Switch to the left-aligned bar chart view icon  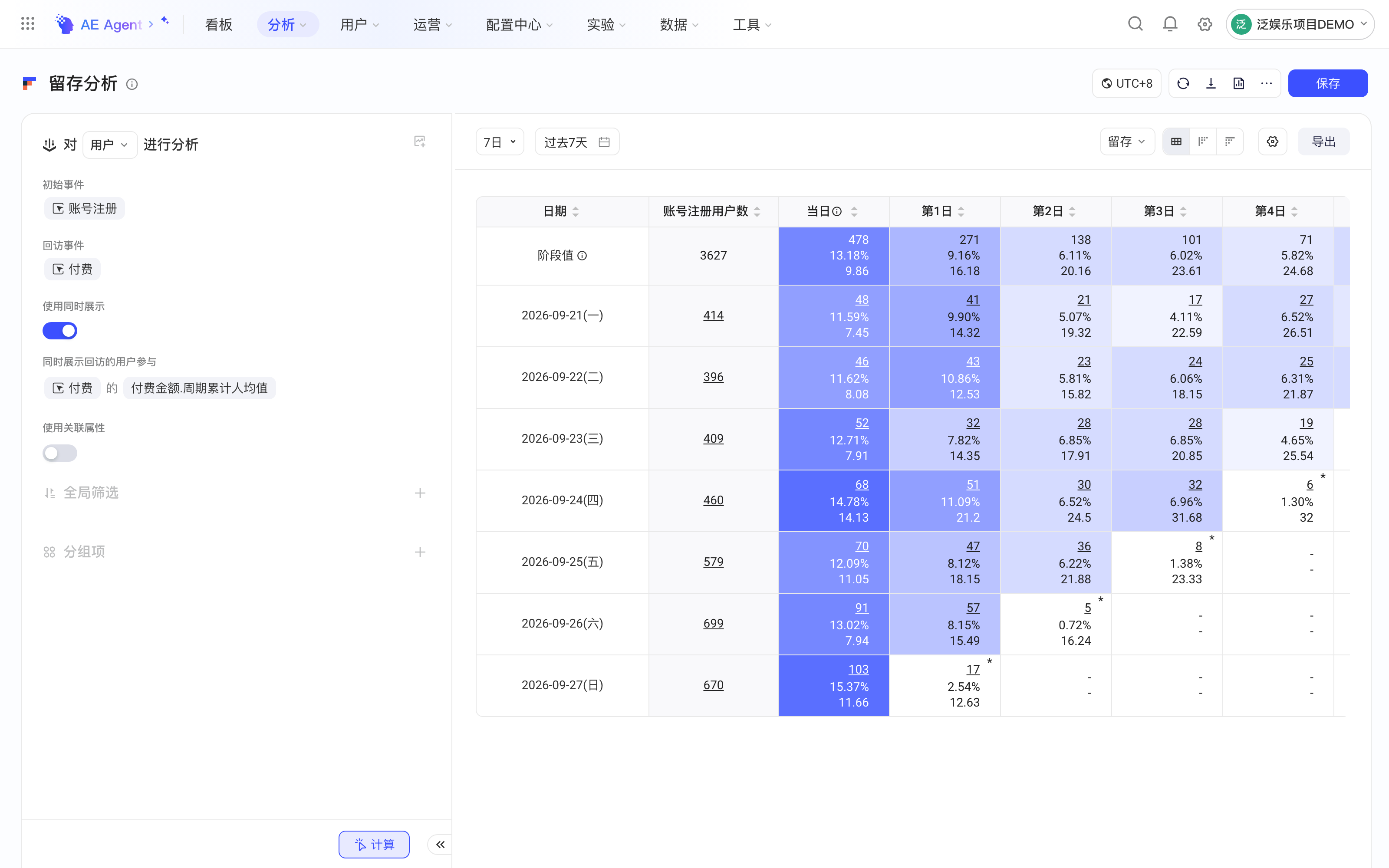coord(1203,142)
